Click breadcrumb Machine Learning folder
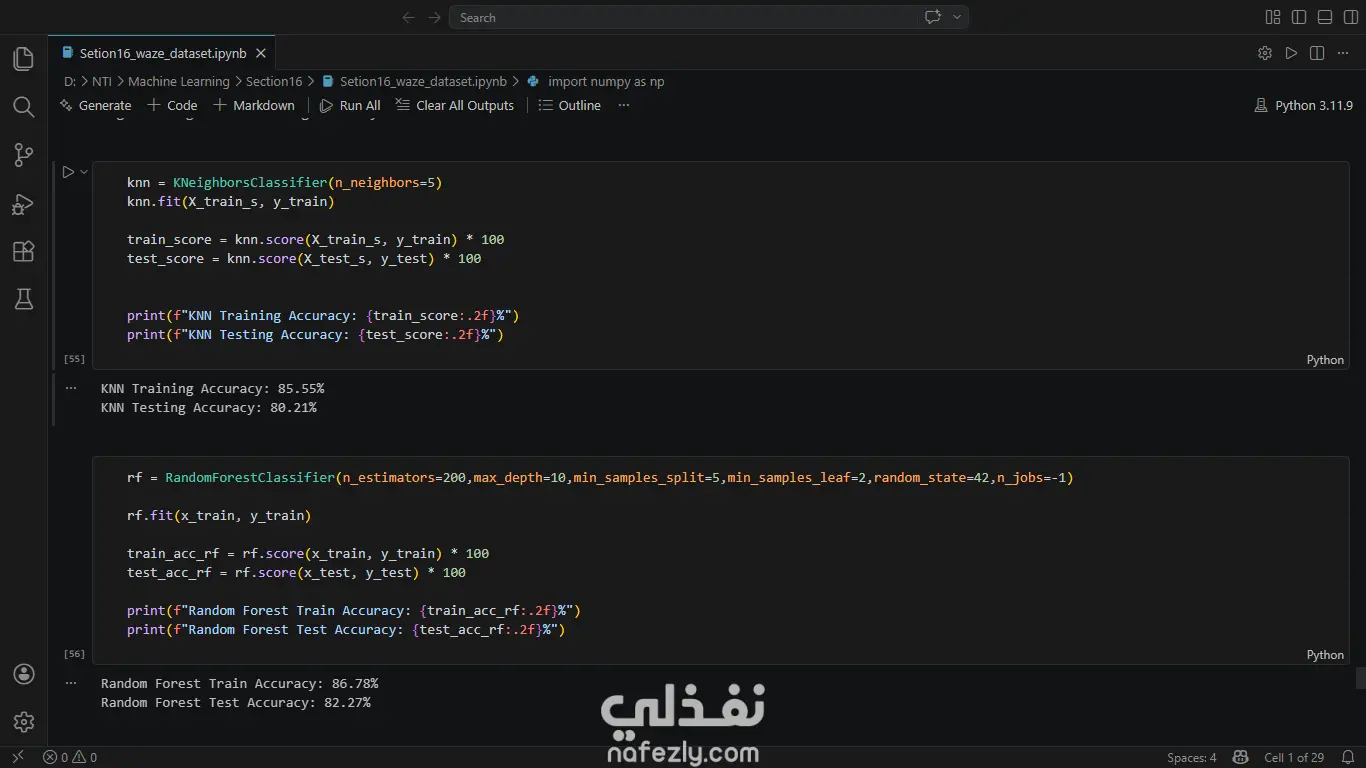The width and height of the screenshot is (1366, 768). point(178,81)
